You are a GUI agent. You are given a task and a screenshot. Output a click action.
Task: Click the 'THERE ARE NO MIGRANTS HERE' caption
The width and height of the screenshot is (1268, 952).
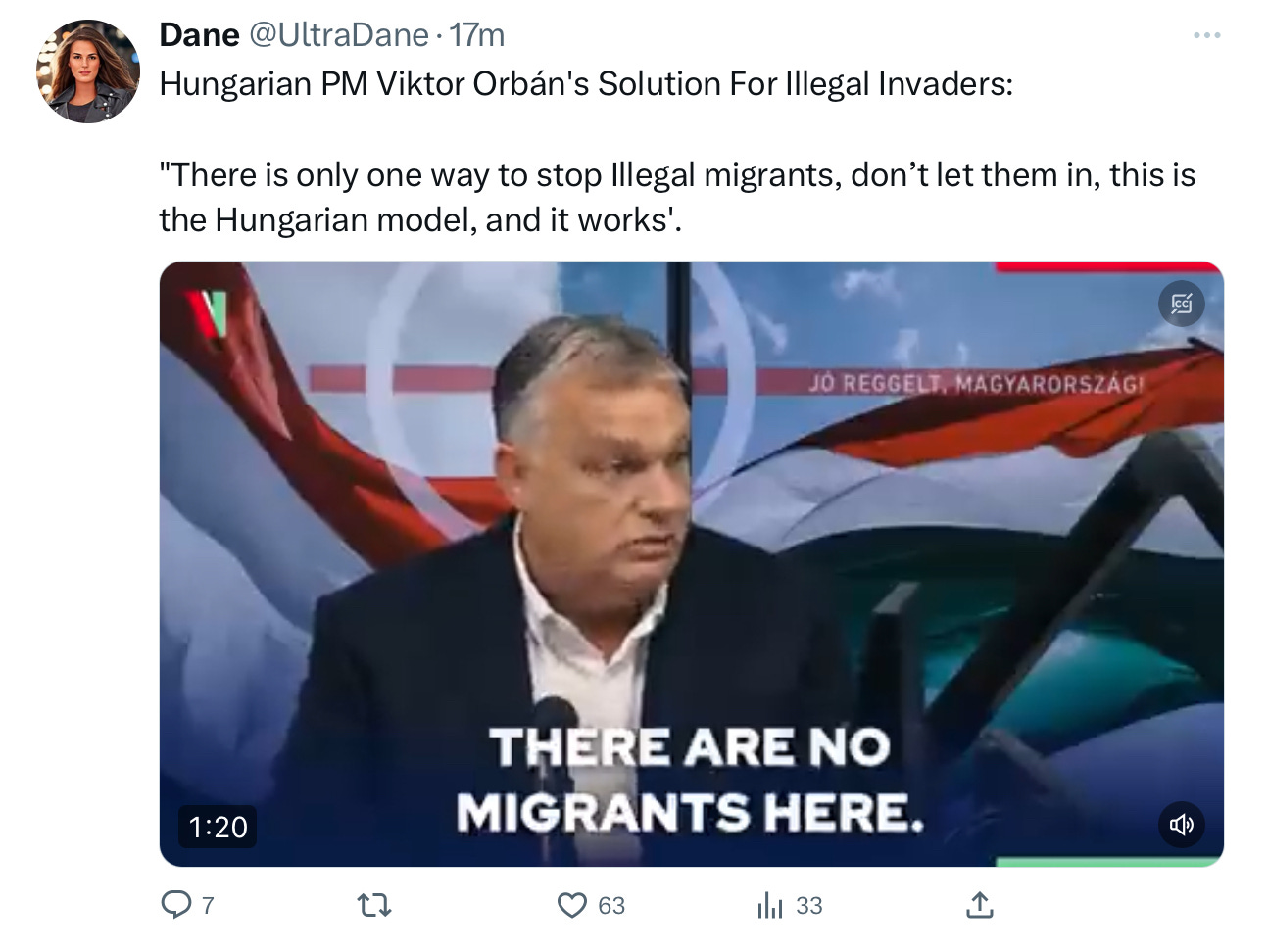point(690,781)
